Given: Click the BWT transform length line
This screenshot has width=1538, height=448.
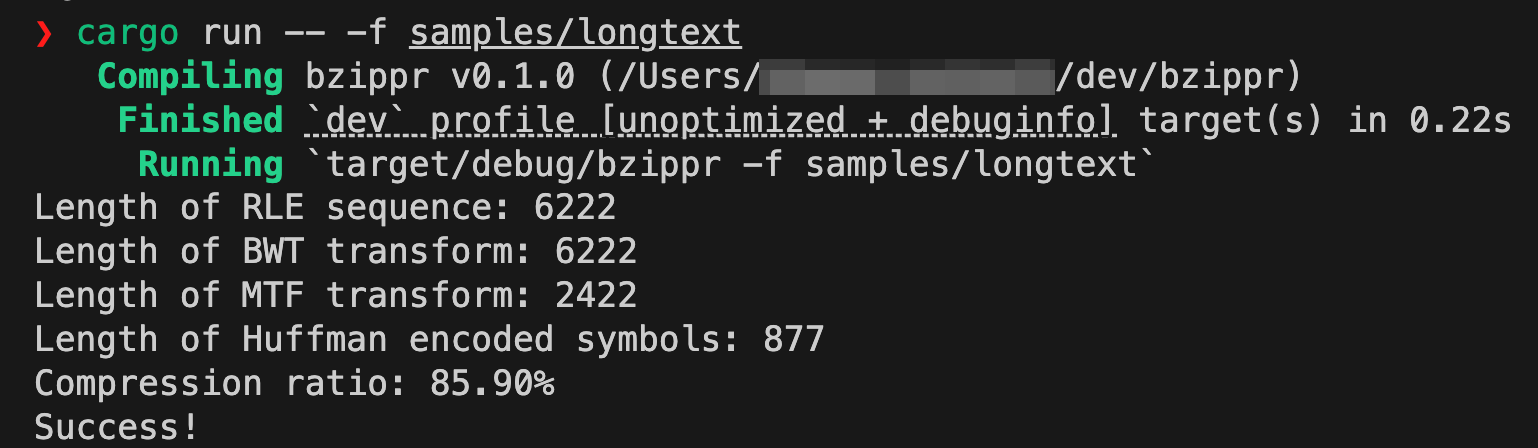Looking at the screenshot, I should pos(335,252).
